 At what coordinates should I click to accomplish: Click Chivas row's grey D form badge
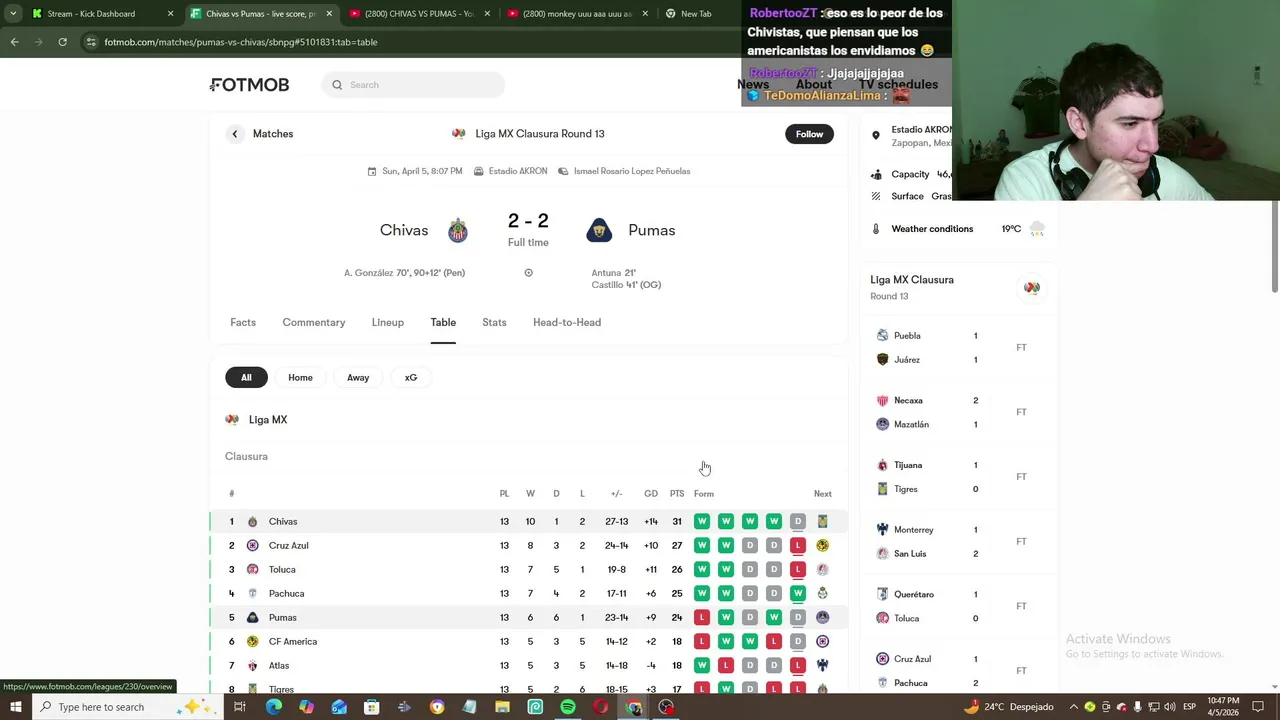point(798,521)
